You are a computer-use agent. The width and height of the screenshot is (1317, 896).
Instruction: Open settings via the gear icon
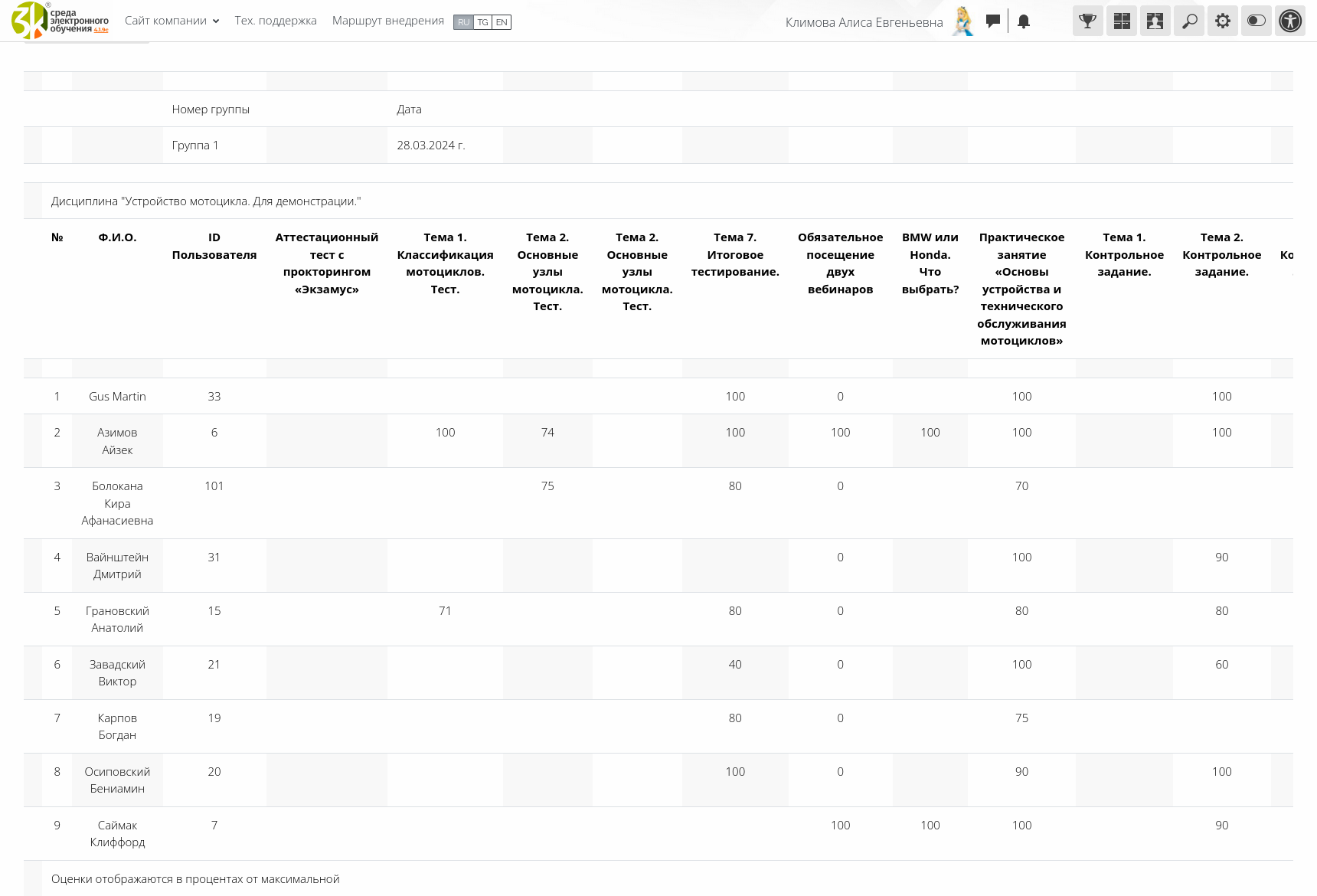pos(1222,21)
